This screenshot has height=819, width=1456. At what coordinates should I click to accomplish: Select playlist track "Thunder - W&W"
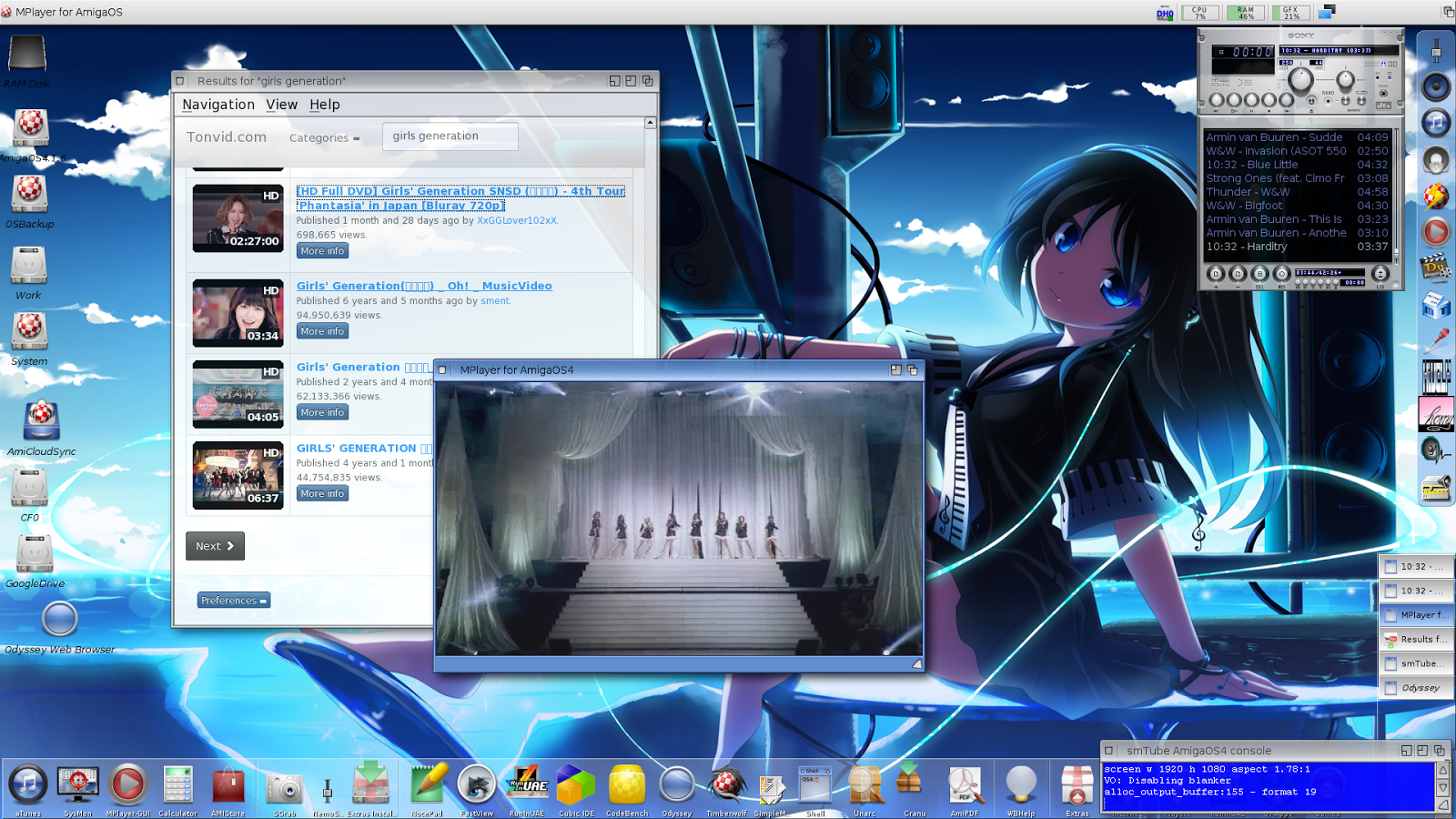coord(1297,192)
